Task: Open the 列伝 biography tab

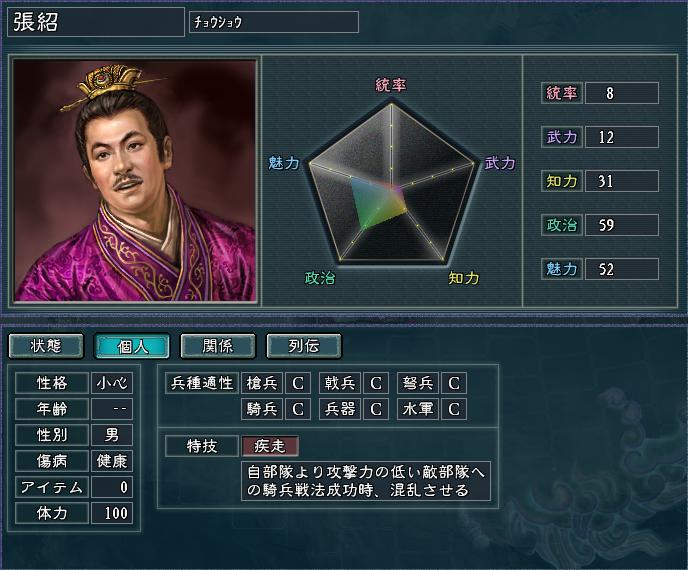Action: coord(304,346)
